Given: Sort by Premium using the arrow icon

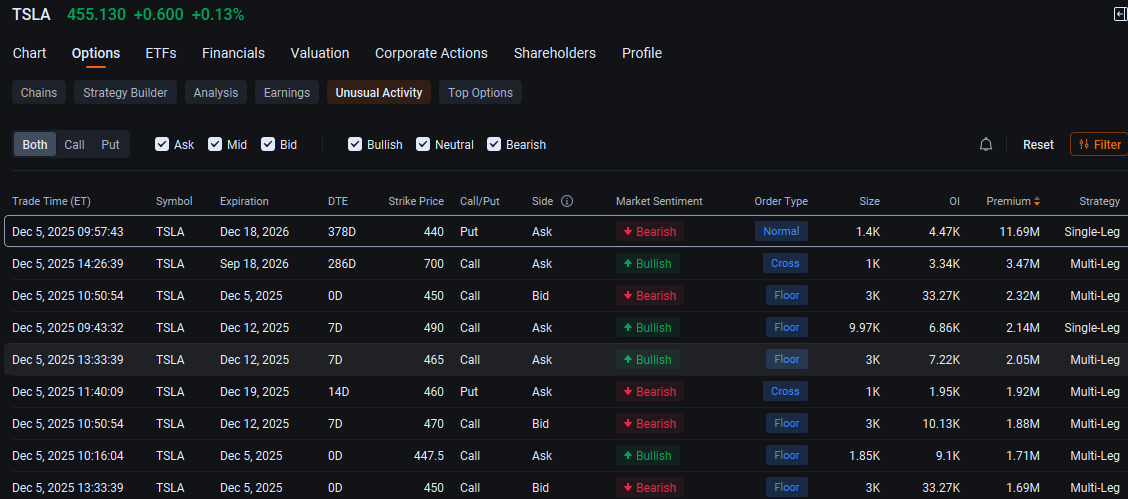Looking at the screenshot, I should (1037, 201).
